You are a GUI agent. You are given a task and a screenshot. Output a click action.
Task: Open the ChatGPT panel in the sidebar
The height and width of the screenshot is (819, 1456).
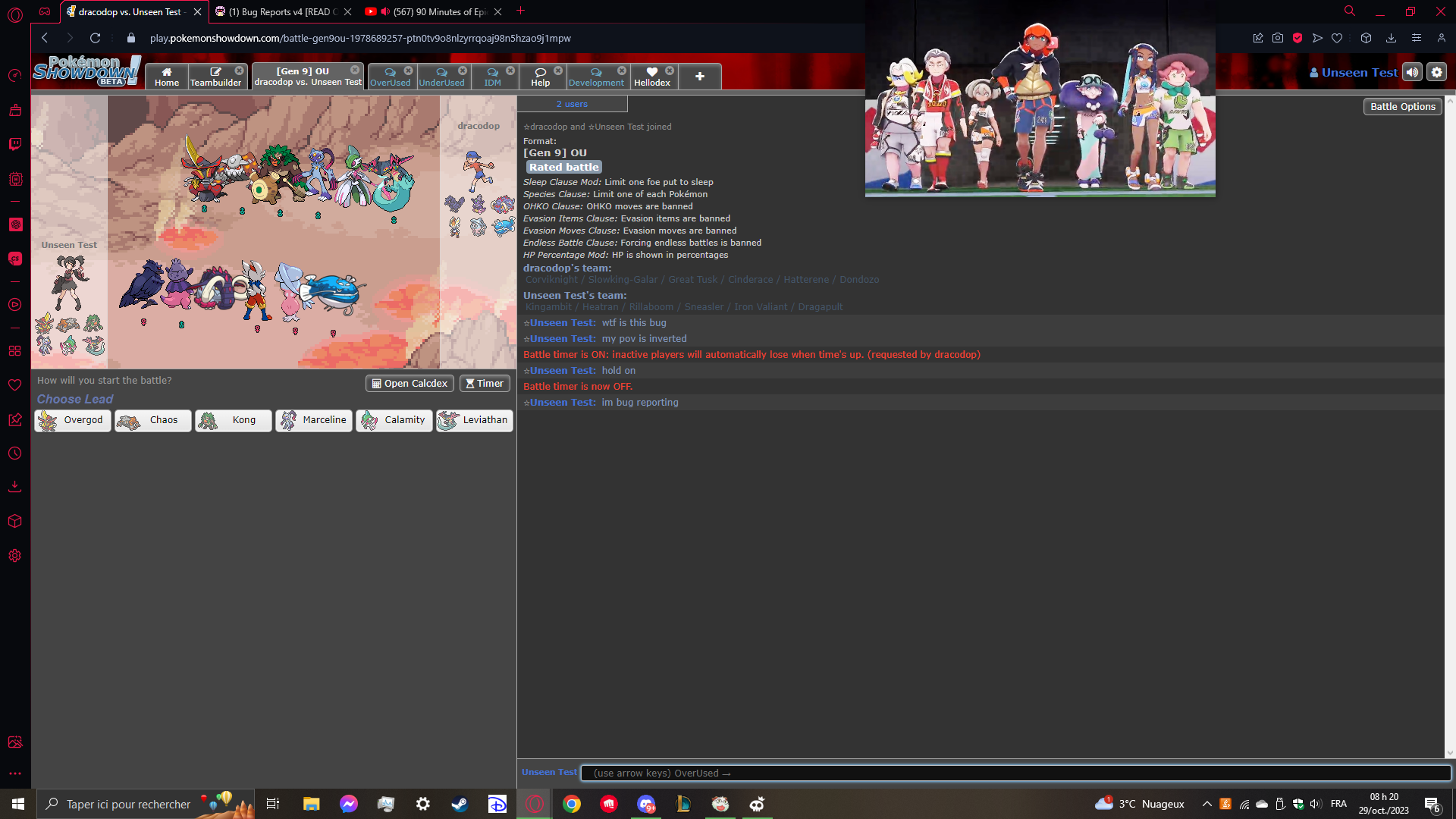click(x=14, y=224)
